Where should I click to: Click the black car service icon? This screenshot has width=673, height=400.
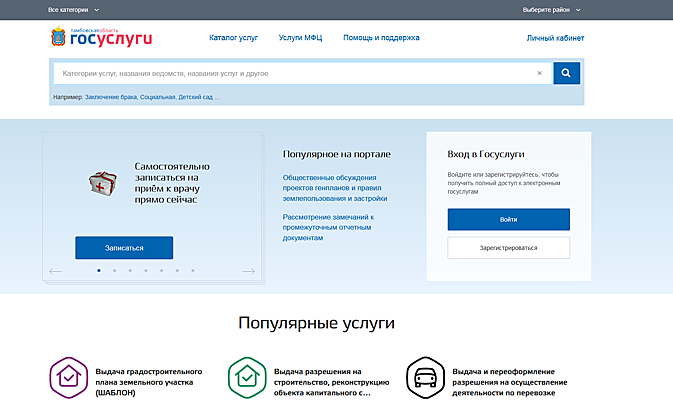click(424, 377)
